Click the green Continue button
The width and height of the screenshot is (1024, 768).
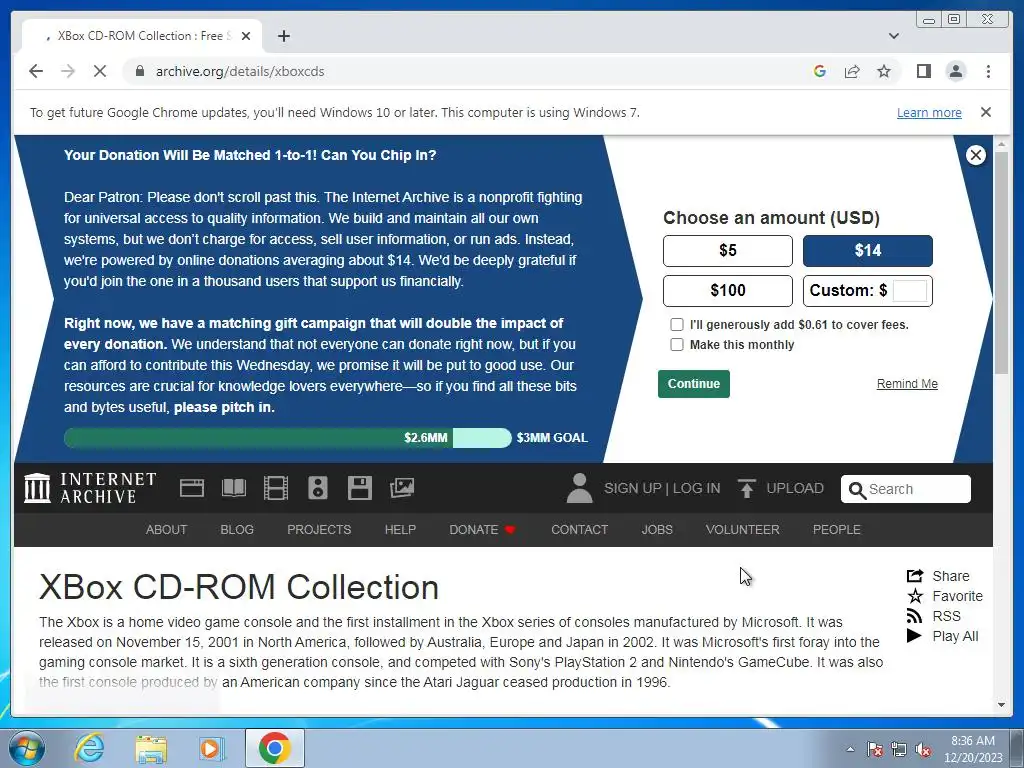point(694,384)
